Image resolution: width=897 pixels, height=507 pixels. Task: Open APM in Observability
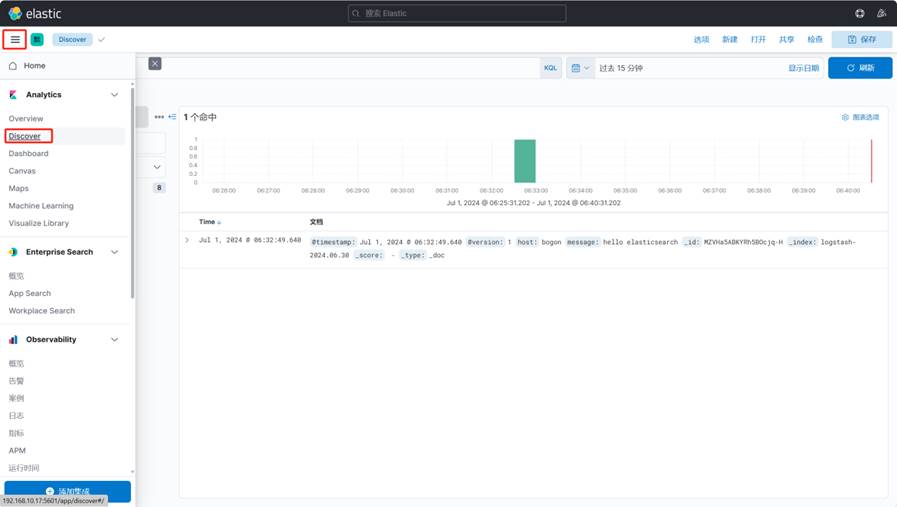click(17, 451)
